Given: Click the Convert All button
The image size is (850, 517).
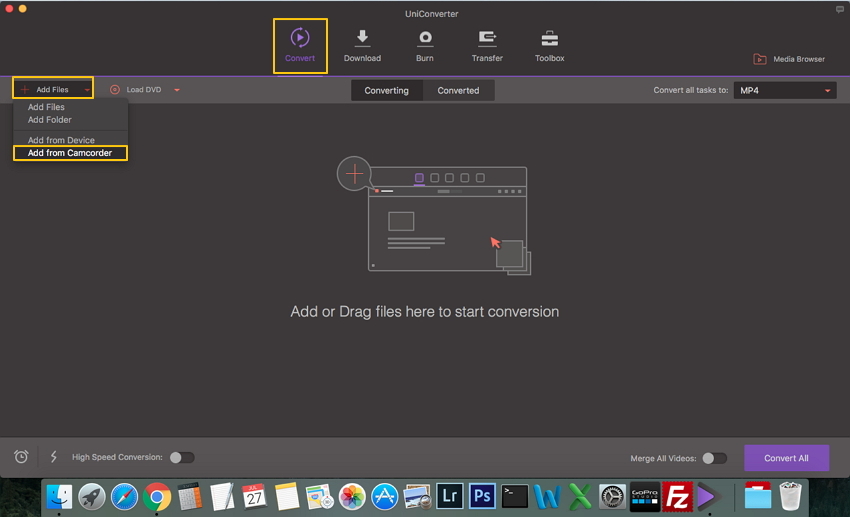Looking at the screenshot, I should [x=786, y=458].
